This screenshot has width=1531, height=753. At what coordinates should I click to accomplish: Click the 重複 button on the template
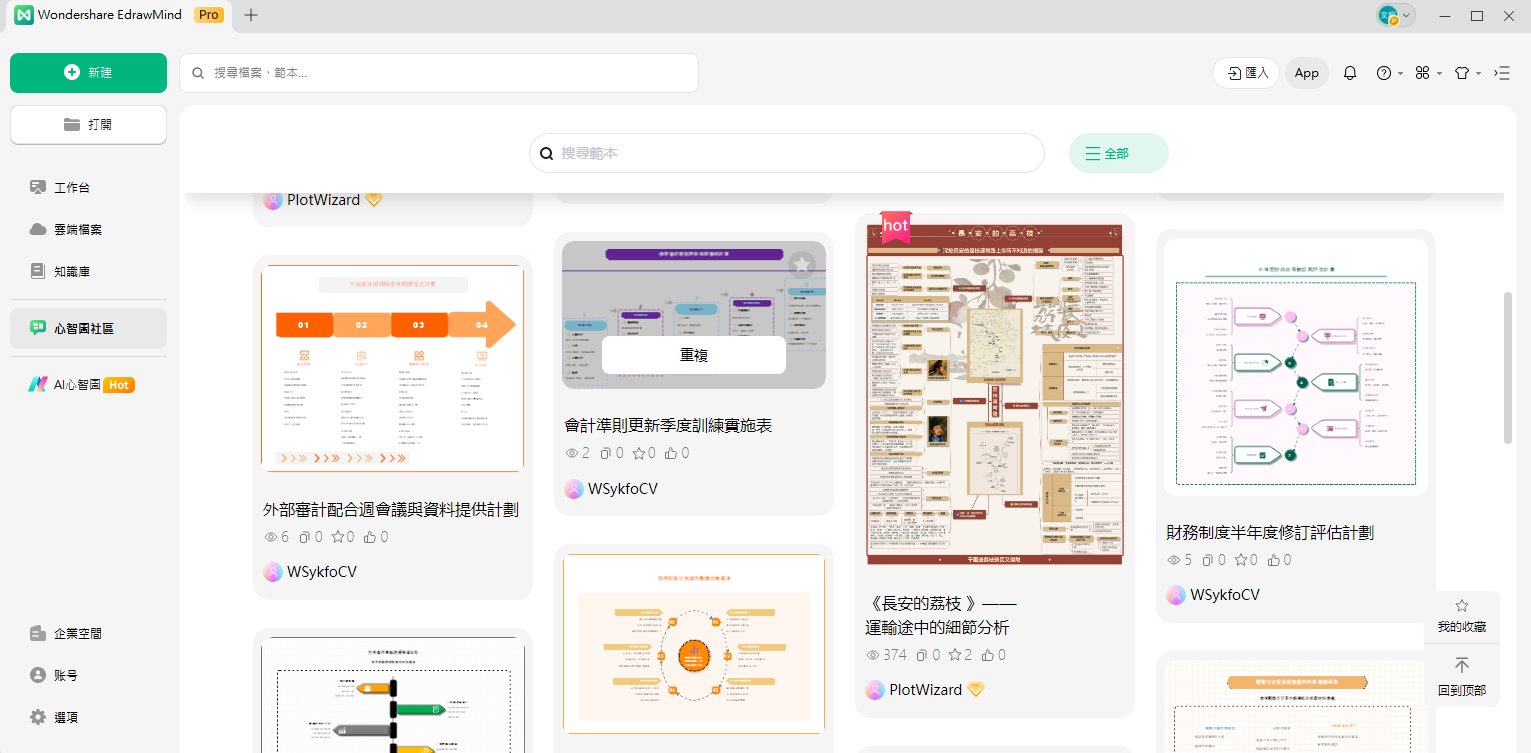(x=693, y=355)
